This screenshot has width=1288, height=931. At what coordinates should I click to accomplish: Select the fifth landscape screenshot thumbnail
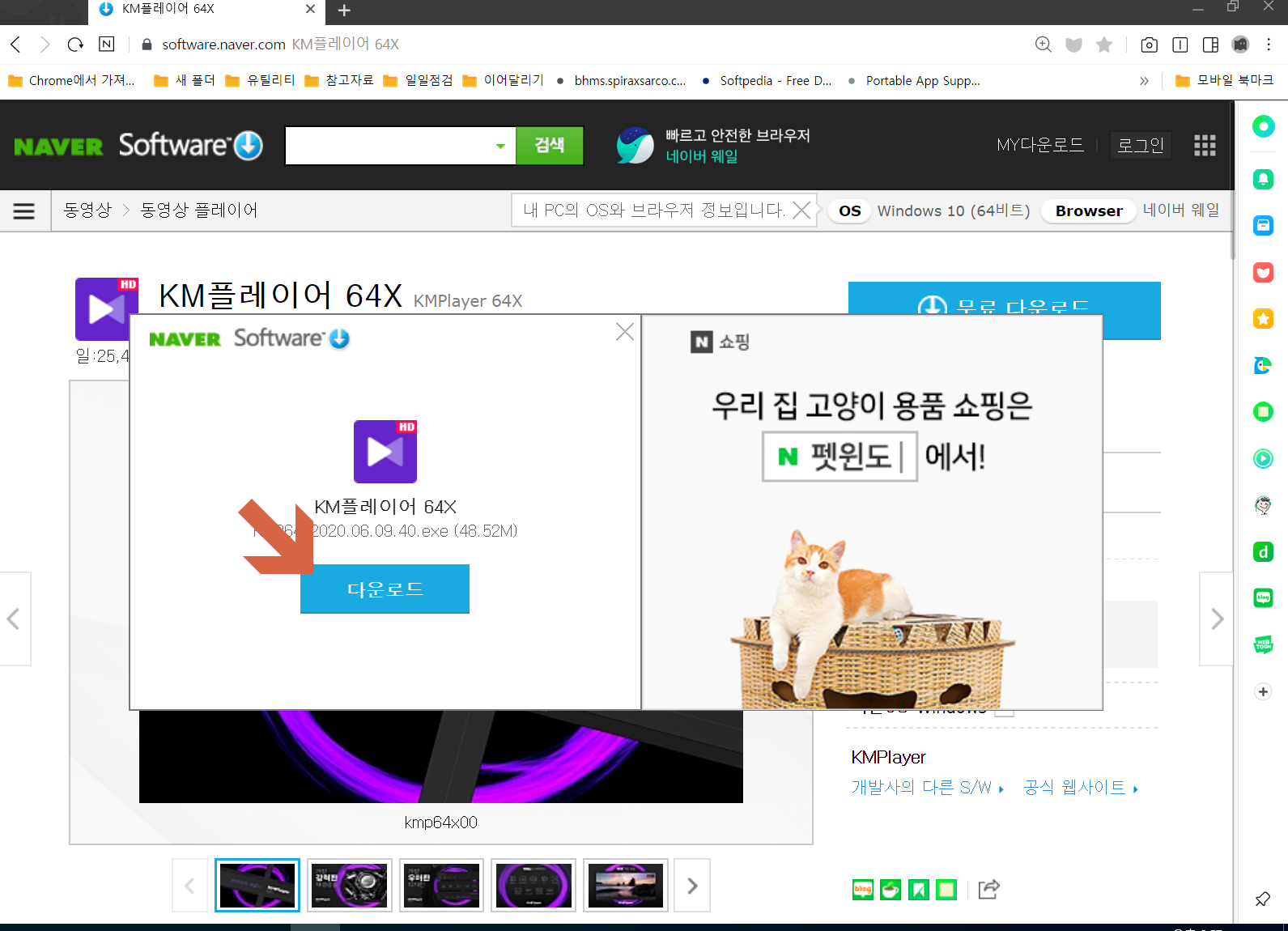click(626, 885)
